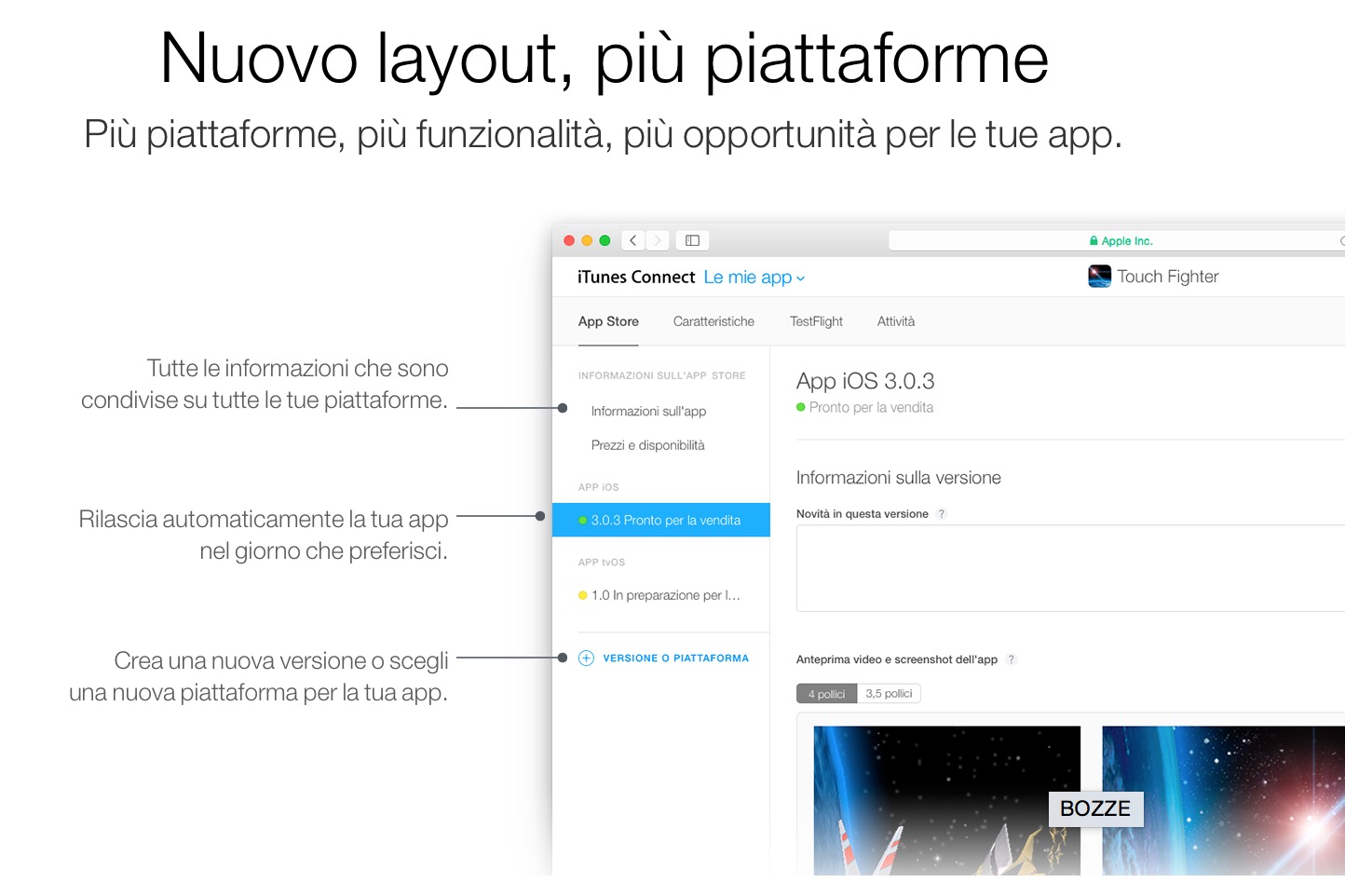Click the Touch Fighter app icon
This screenshot has height=896, width=1345.
[1099, 277]
